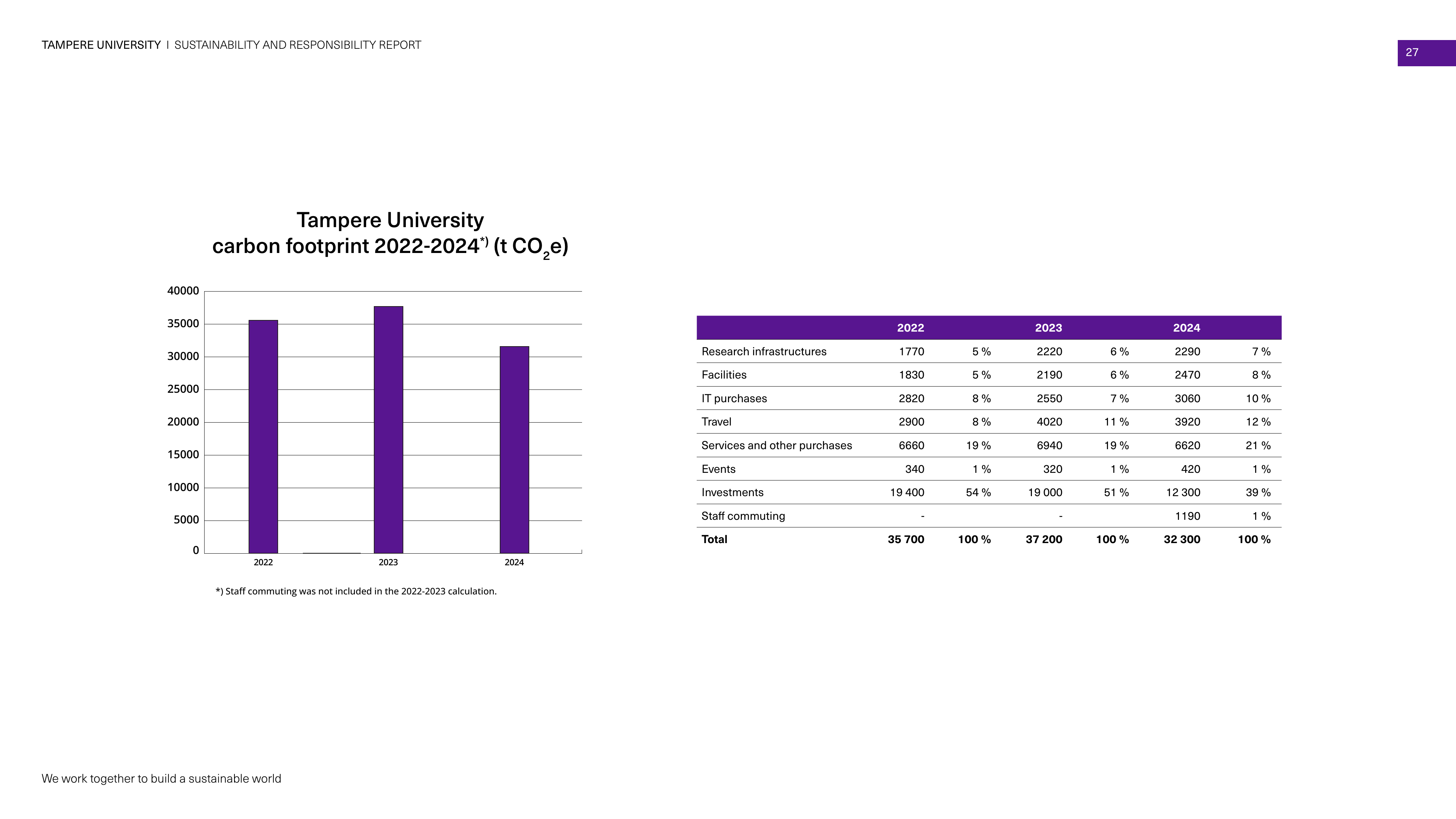1456x819 pixels.
Task: Select the 'Travel' row label
Action: 716,422
